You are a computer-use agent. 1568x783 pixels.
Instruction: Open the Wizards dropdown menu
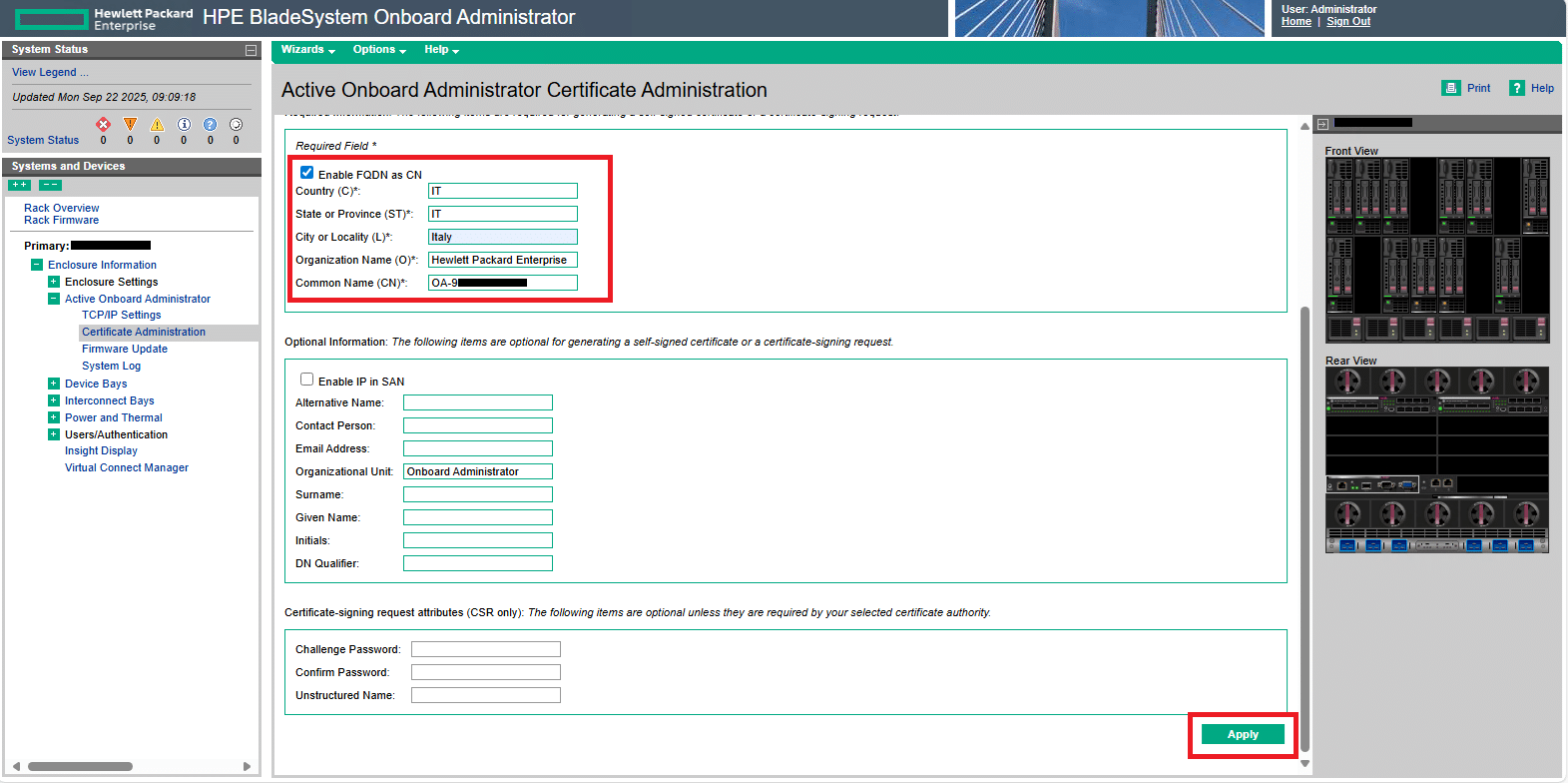point(307,50)
